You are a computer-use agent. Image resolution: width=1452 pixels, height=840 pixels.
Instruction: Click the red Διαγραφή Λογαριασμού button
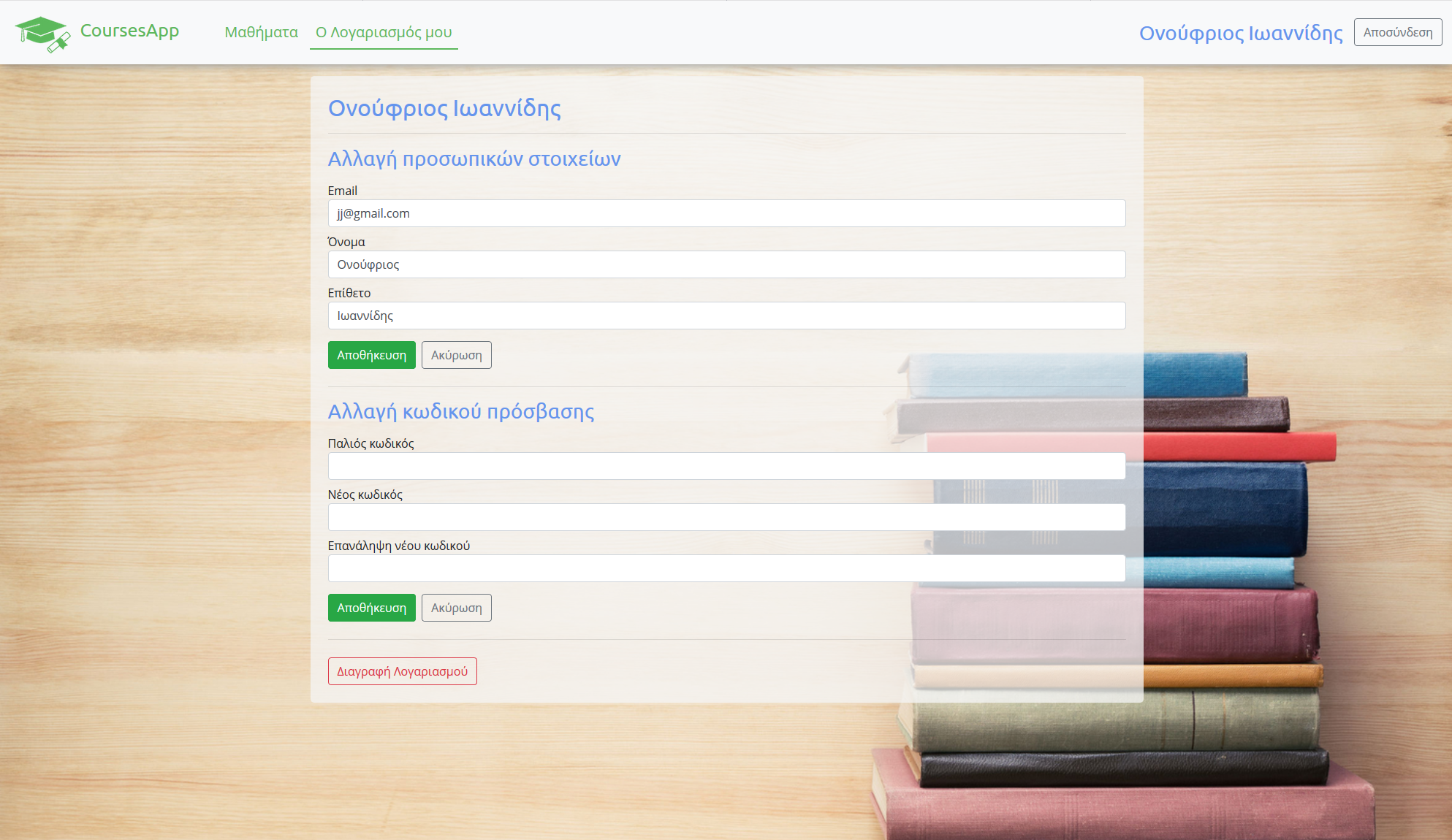coord(402,671)
